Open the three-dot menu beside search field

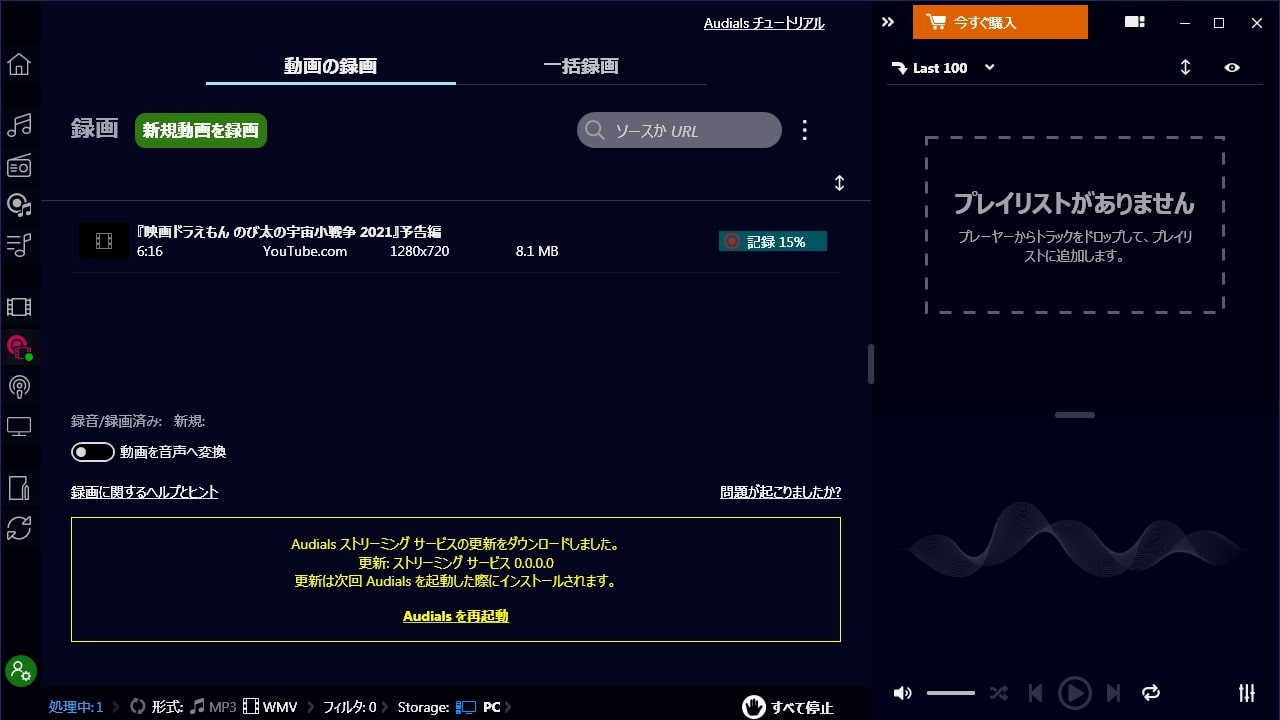coord(804,129)
